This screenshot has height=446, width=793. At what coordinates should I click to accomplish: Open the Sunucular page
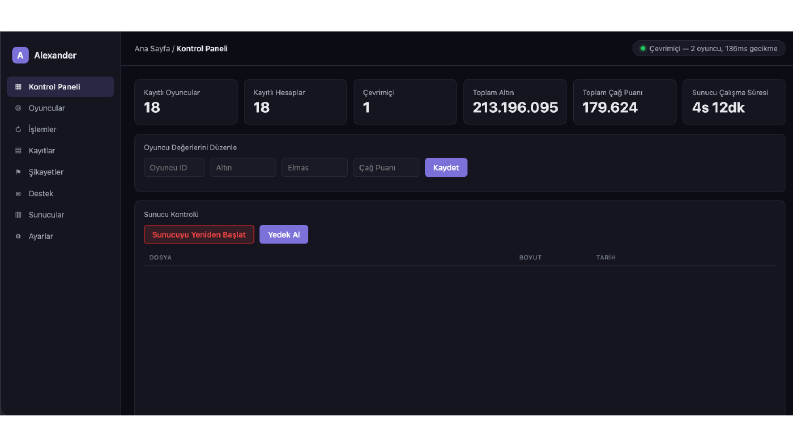[x=60, y=215]
